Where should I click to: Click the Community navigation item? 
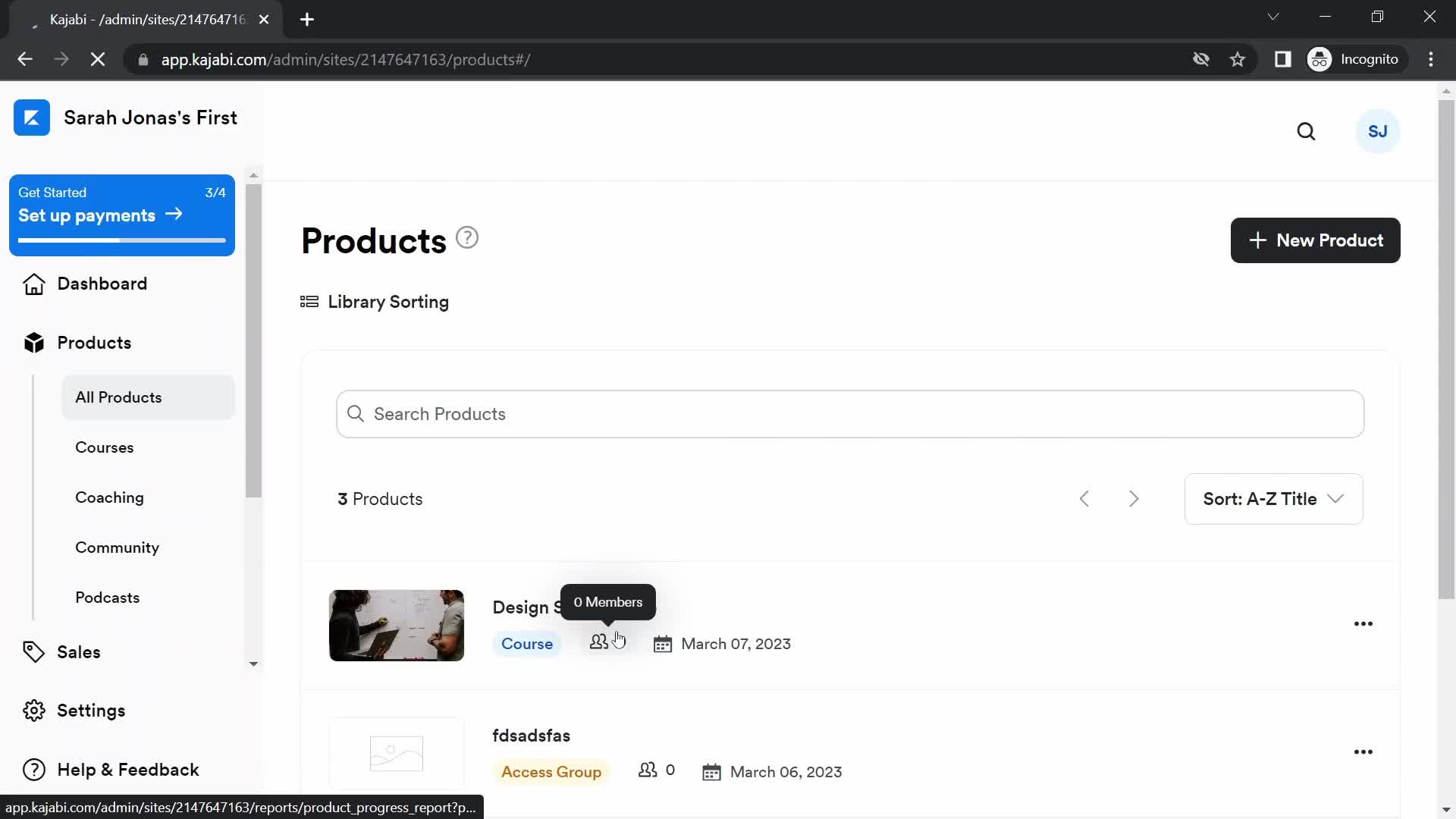click(x=117, y=547)
